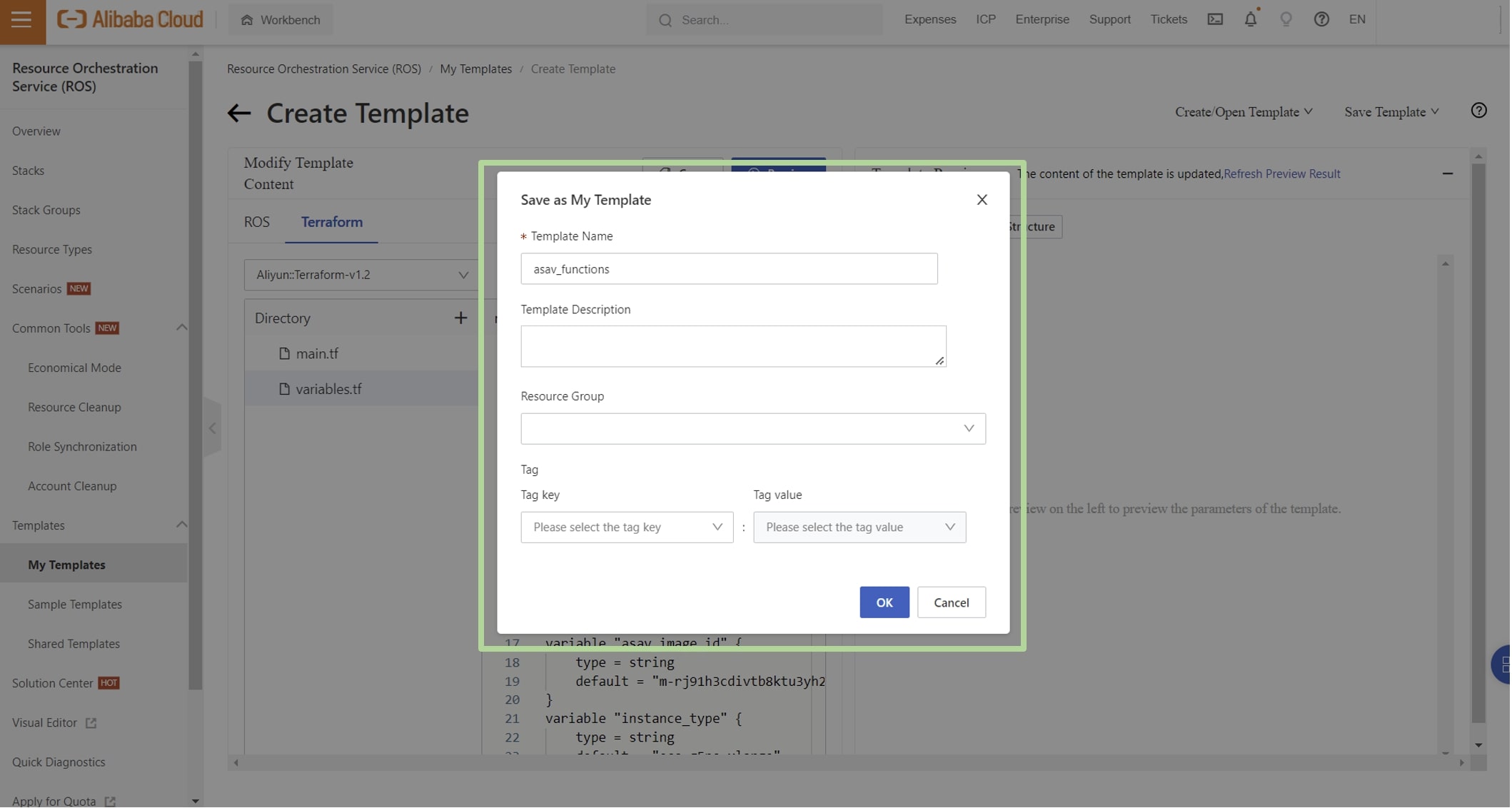Switch to the ROS tab
Viewport: 1512px width, 808px height.
[x=256, y=222]
